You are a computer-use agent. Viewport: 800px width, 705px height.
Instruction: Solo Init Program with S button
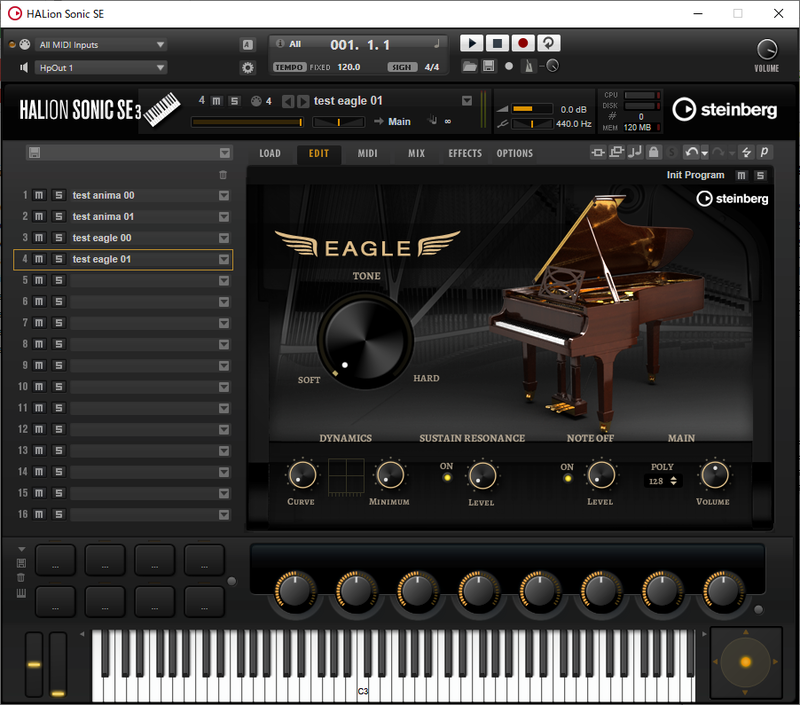pyautogui.click(x=760, y=175)
